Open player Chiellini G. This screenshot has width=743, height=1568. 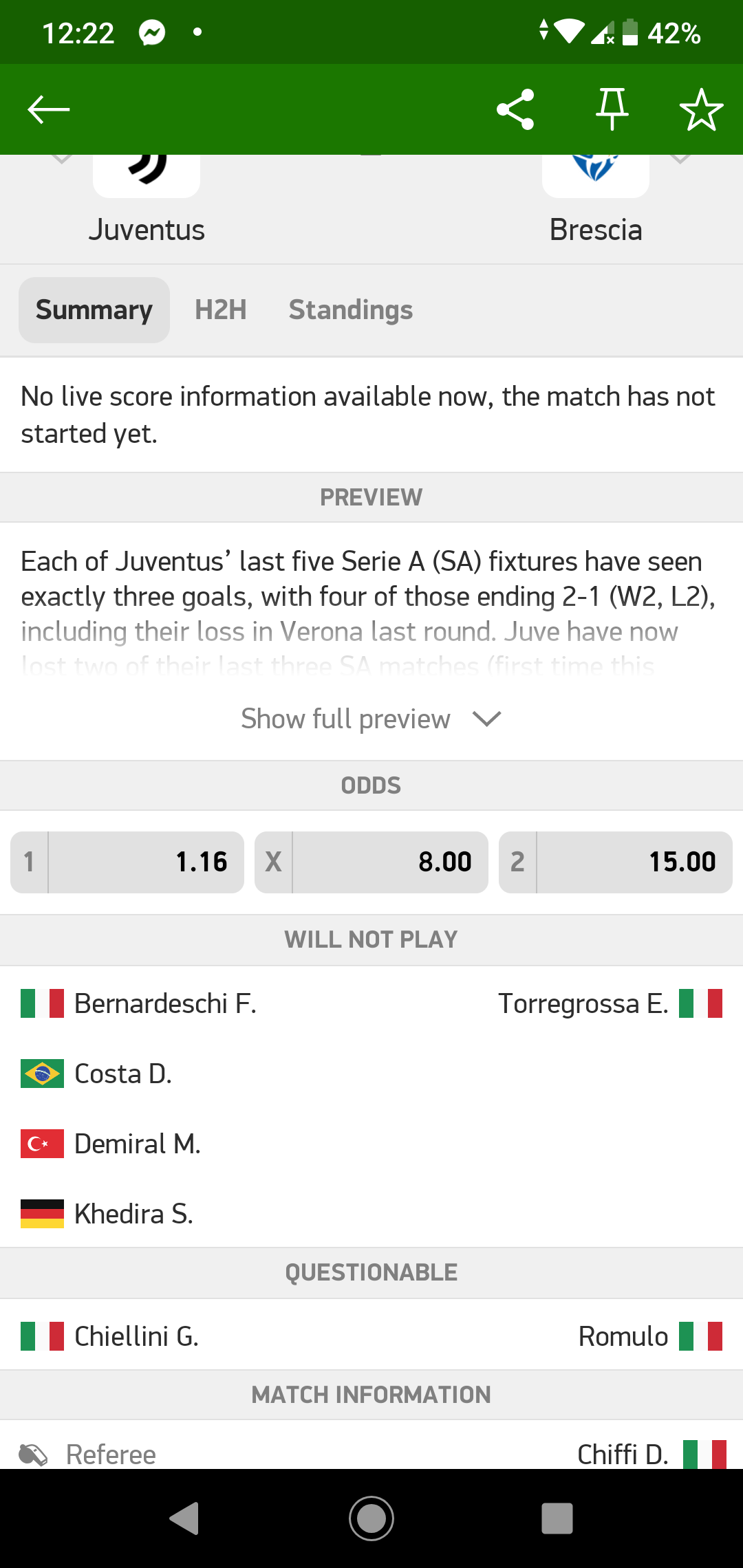(x=136, y=1336)
